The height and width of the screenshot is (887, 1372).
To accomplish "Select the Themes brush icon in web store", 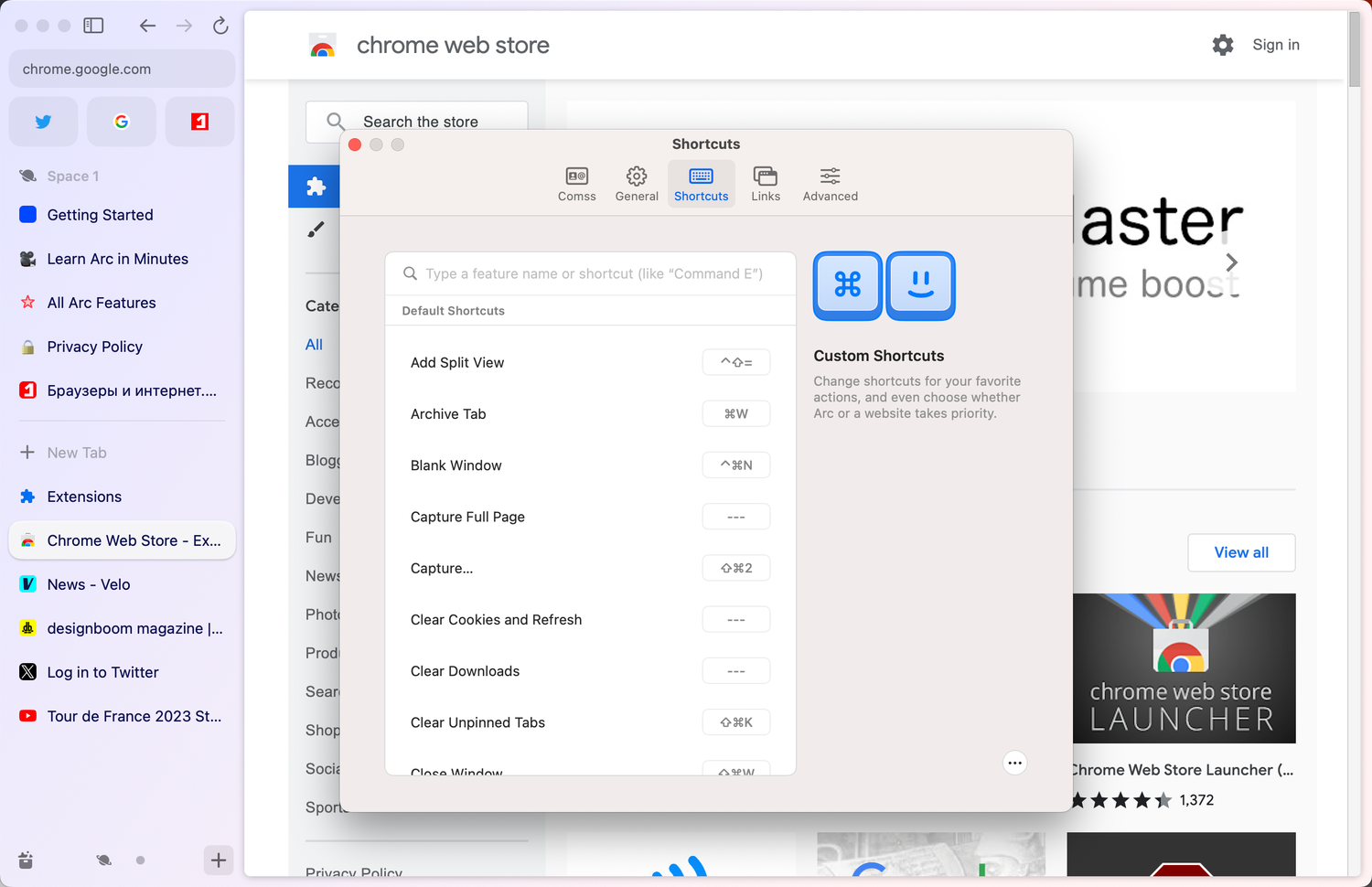I will pos(316,230).
